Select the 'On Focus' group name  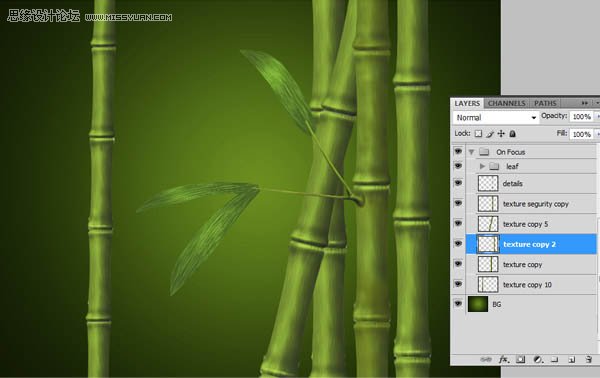click(510, 152)
